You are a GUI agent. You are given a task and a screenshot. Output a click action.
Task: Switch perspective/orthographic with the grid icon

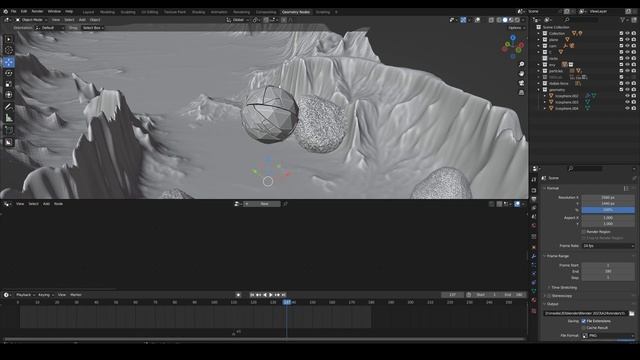[521, 93]
